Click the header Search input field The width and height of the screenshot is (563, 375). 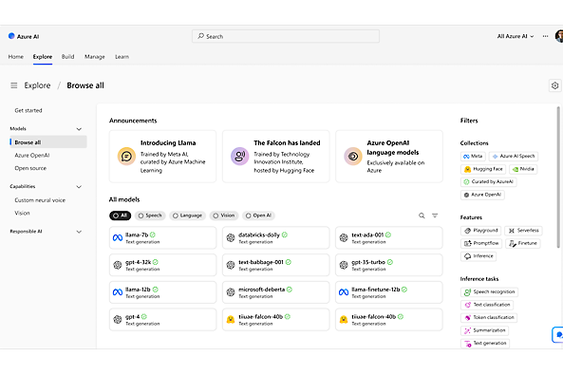[286, 36]
